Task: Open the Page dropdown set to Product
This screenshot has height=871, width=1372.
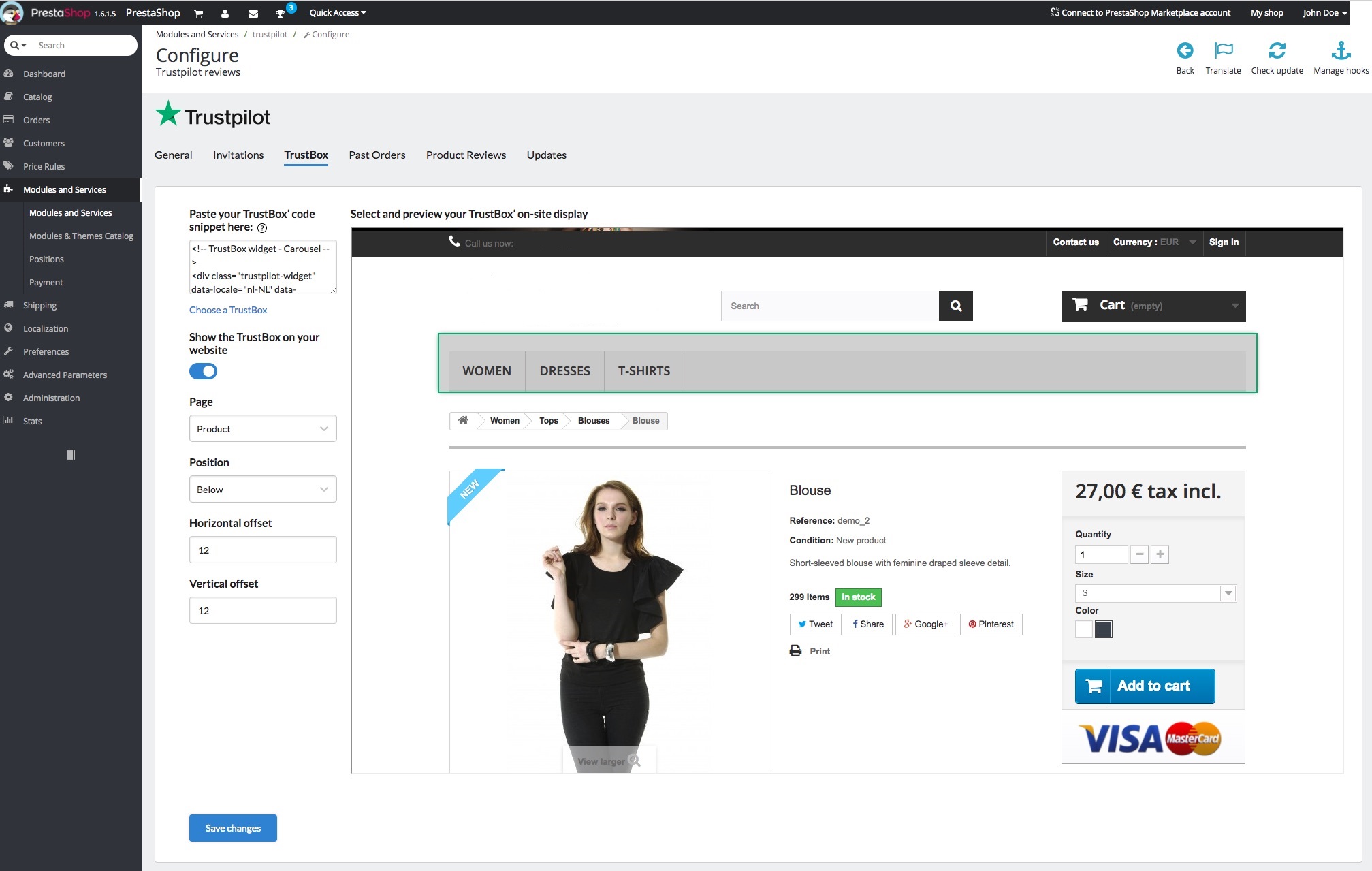Action: pos(263,428)
